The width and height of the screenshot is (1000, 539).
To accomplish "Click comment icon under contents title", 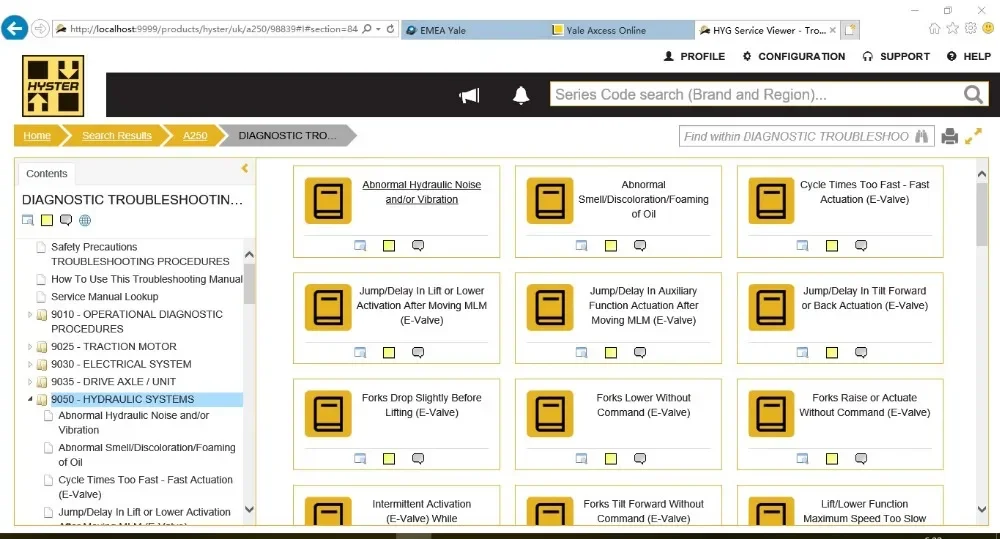I will pos(66,220).
